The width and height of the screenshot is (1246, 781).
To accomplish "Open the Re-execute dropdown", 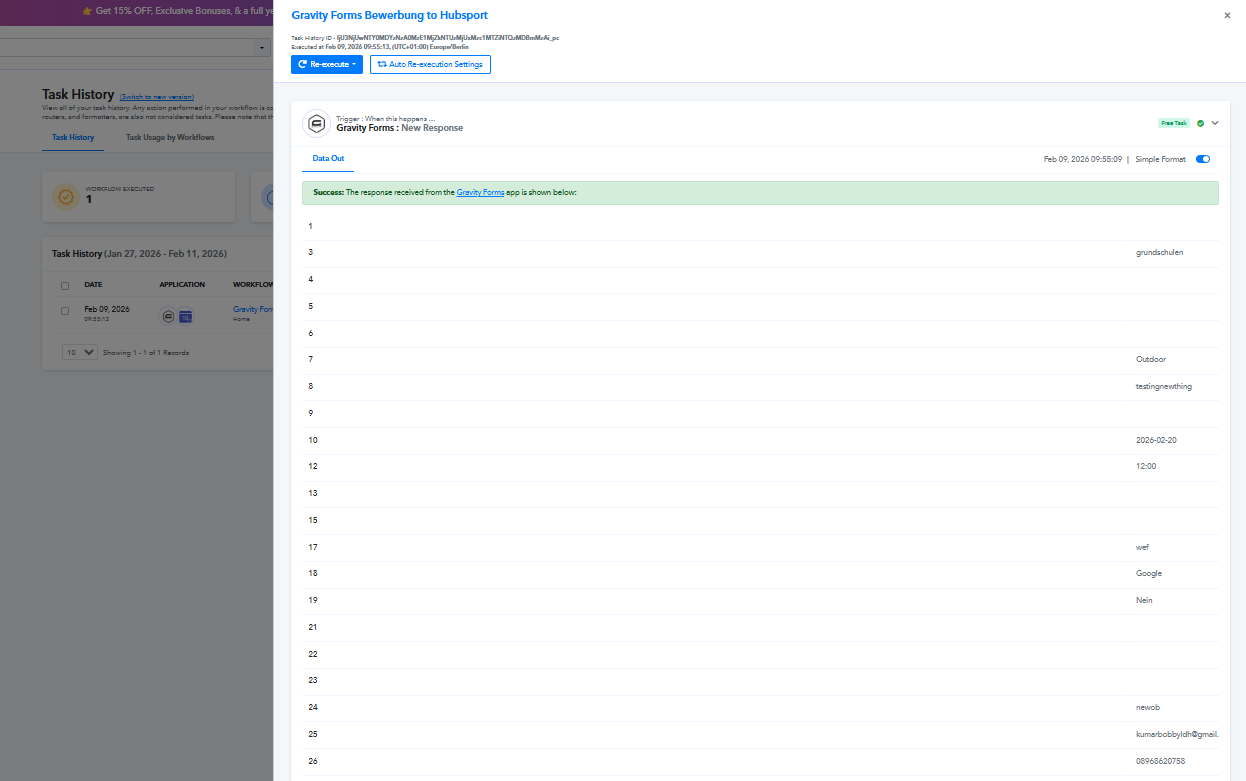I will click(x=326, y=64).
